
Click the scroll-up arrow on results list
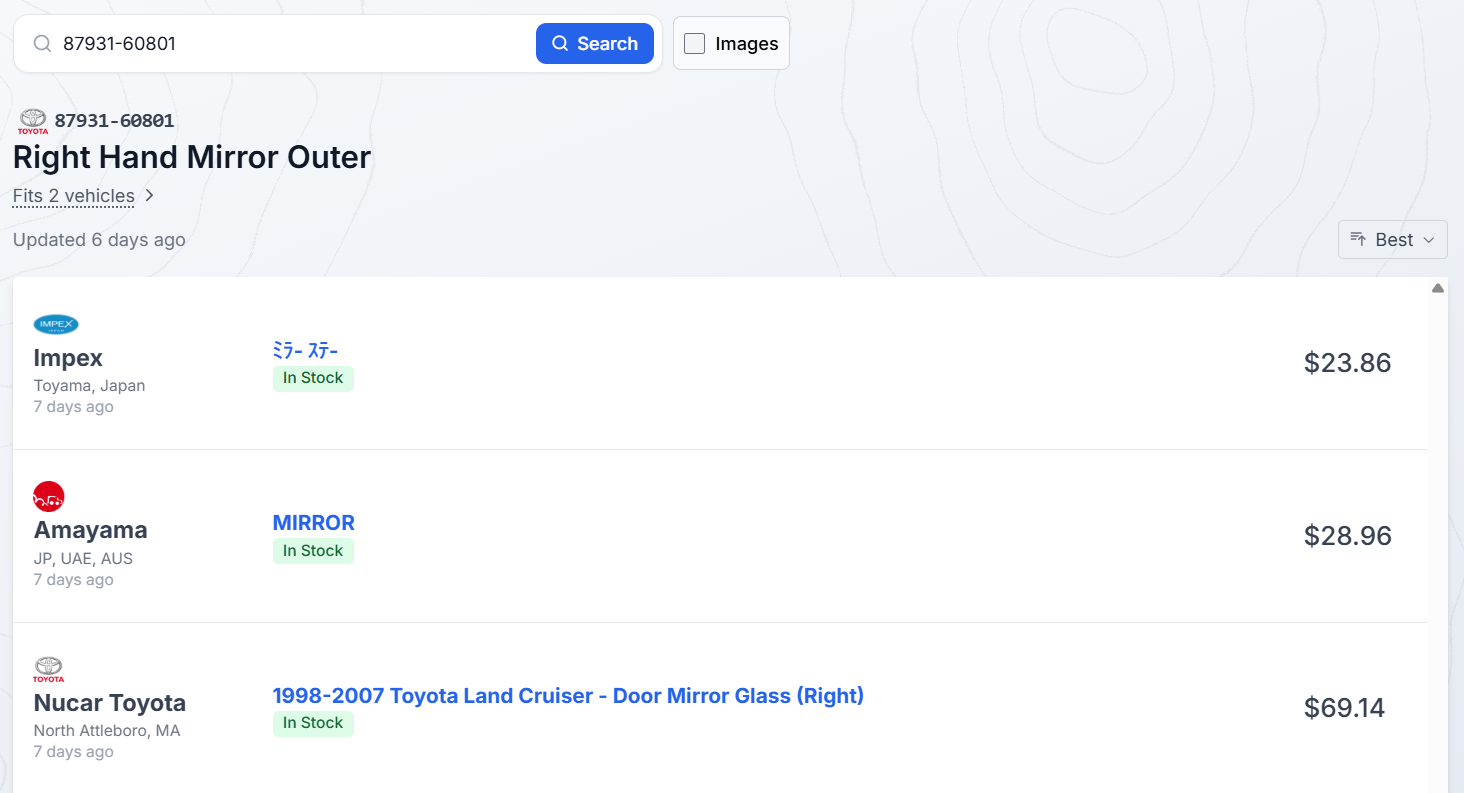pyautogui.click(x=1438, y=288)
